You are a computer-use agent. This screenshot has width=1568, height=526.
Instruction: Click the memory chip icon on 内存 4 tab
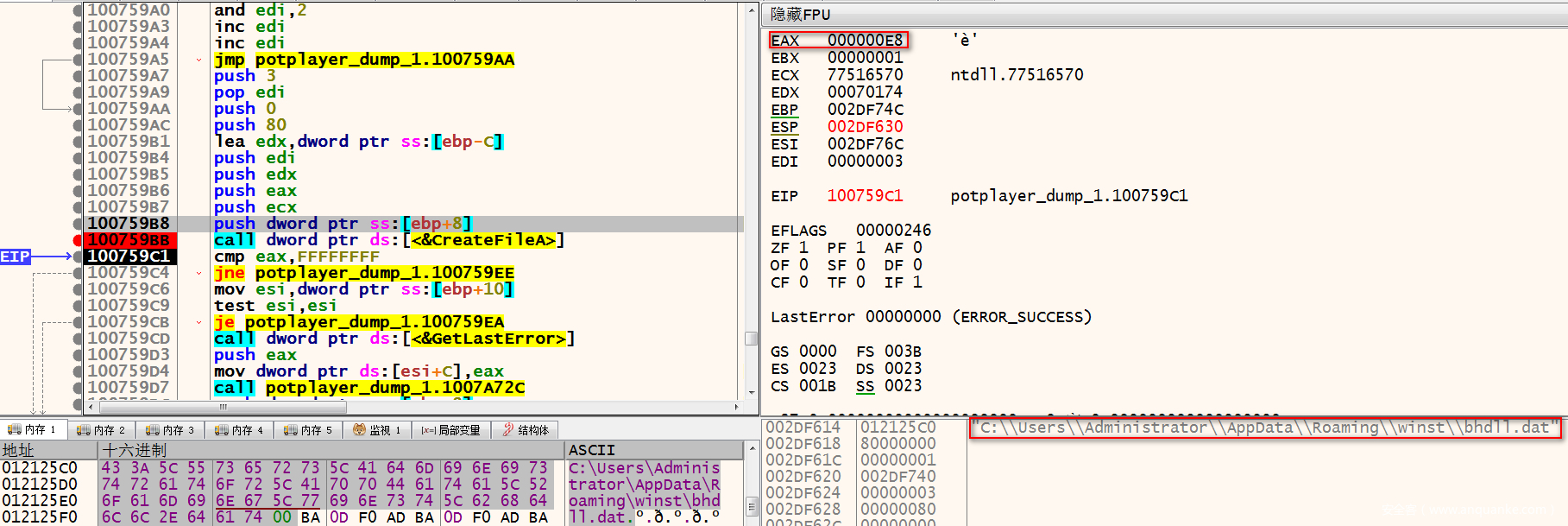click(x=221, y=429)
